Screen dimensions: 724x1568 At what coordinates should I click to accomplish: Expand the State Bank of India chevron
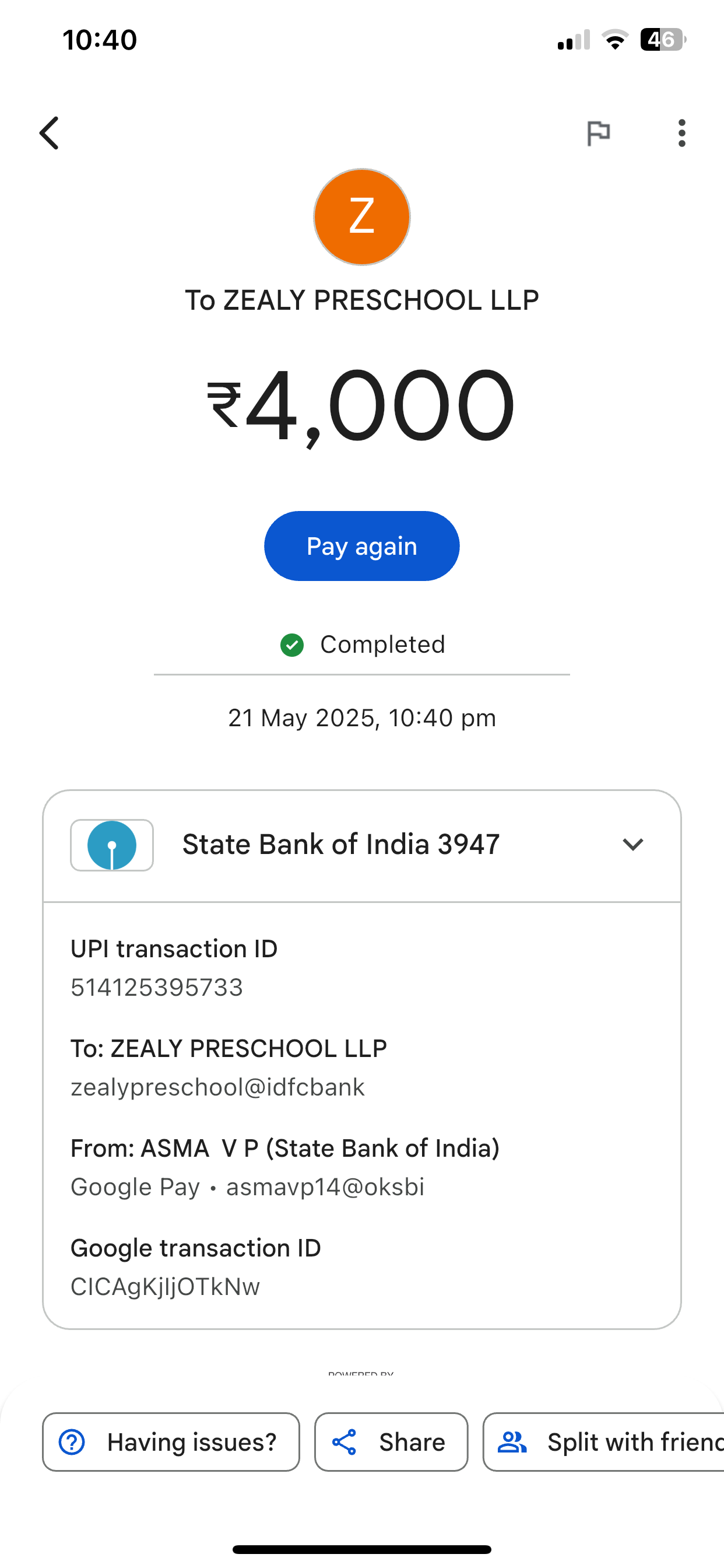tap(632, 845)
